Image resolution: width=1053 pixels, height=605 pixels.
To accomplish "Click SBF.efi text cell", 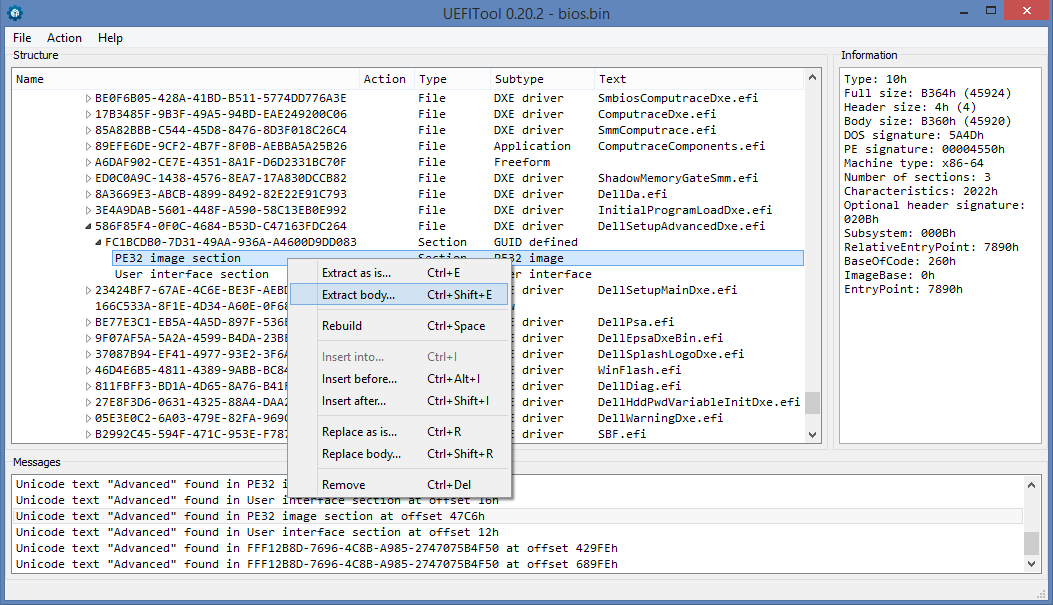I will point(622,434).
